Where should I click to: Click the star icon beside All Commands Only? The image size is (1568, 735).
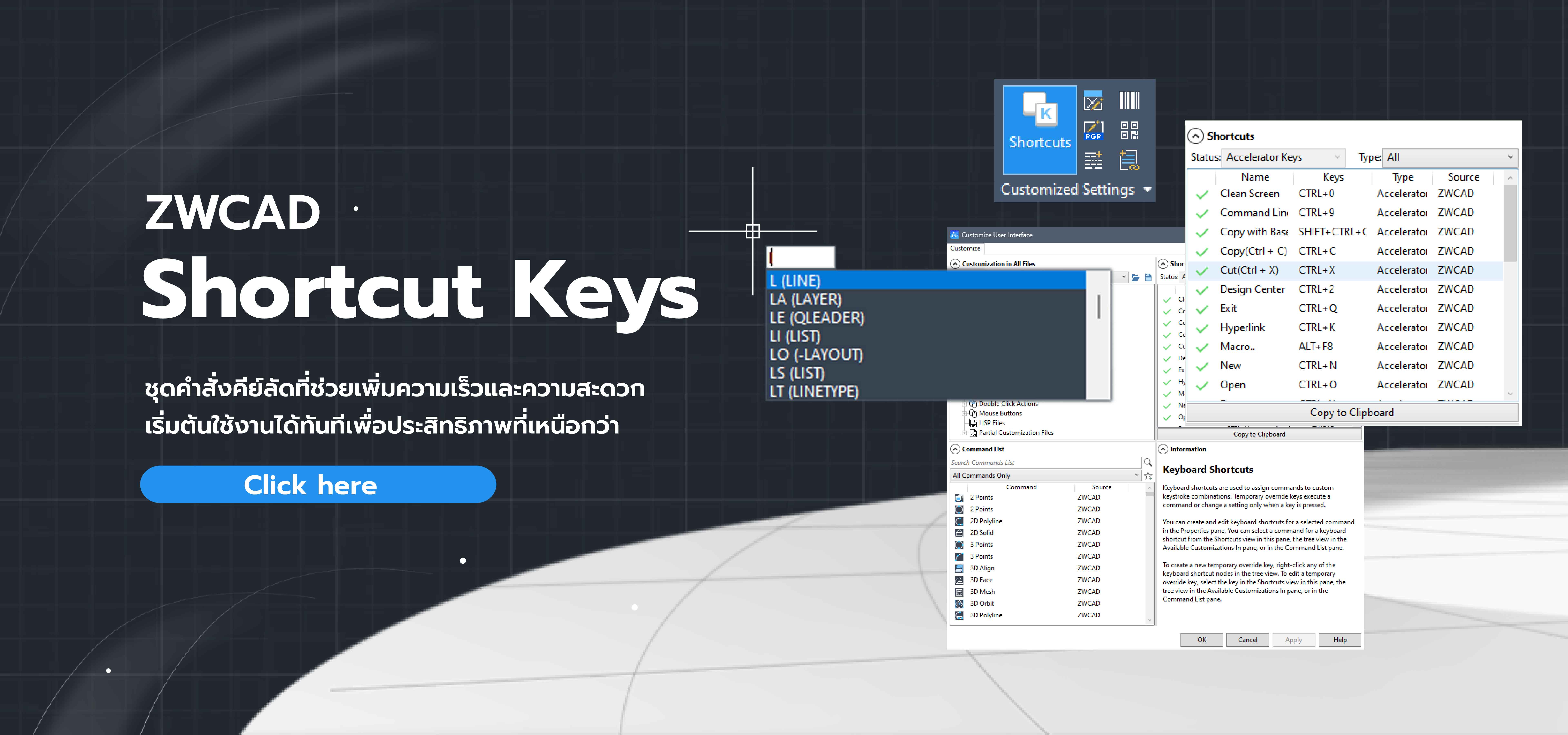coord(1148,476)
